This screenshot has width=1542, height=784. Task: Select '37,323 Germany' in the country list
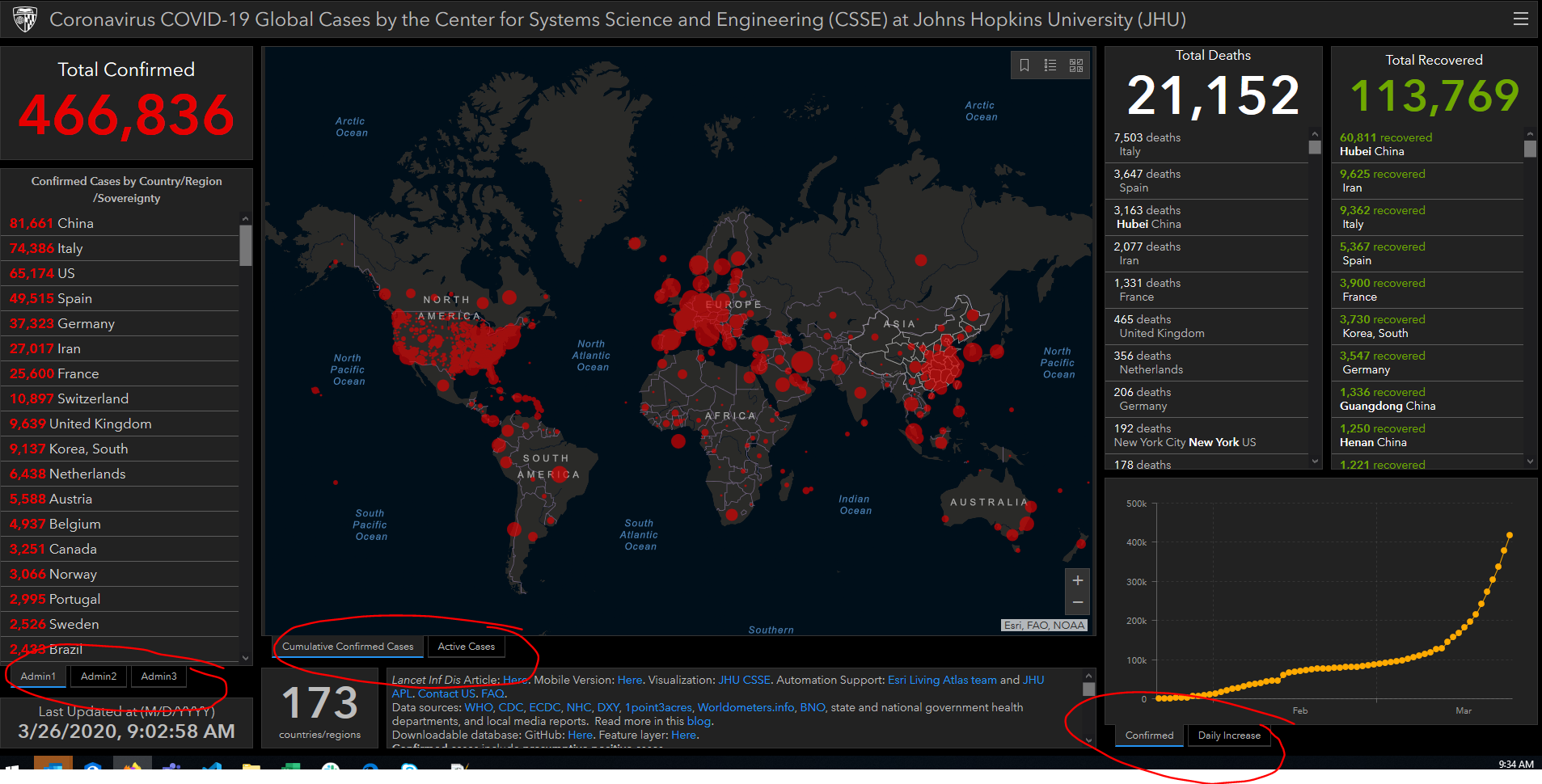[x=120, y=323]
